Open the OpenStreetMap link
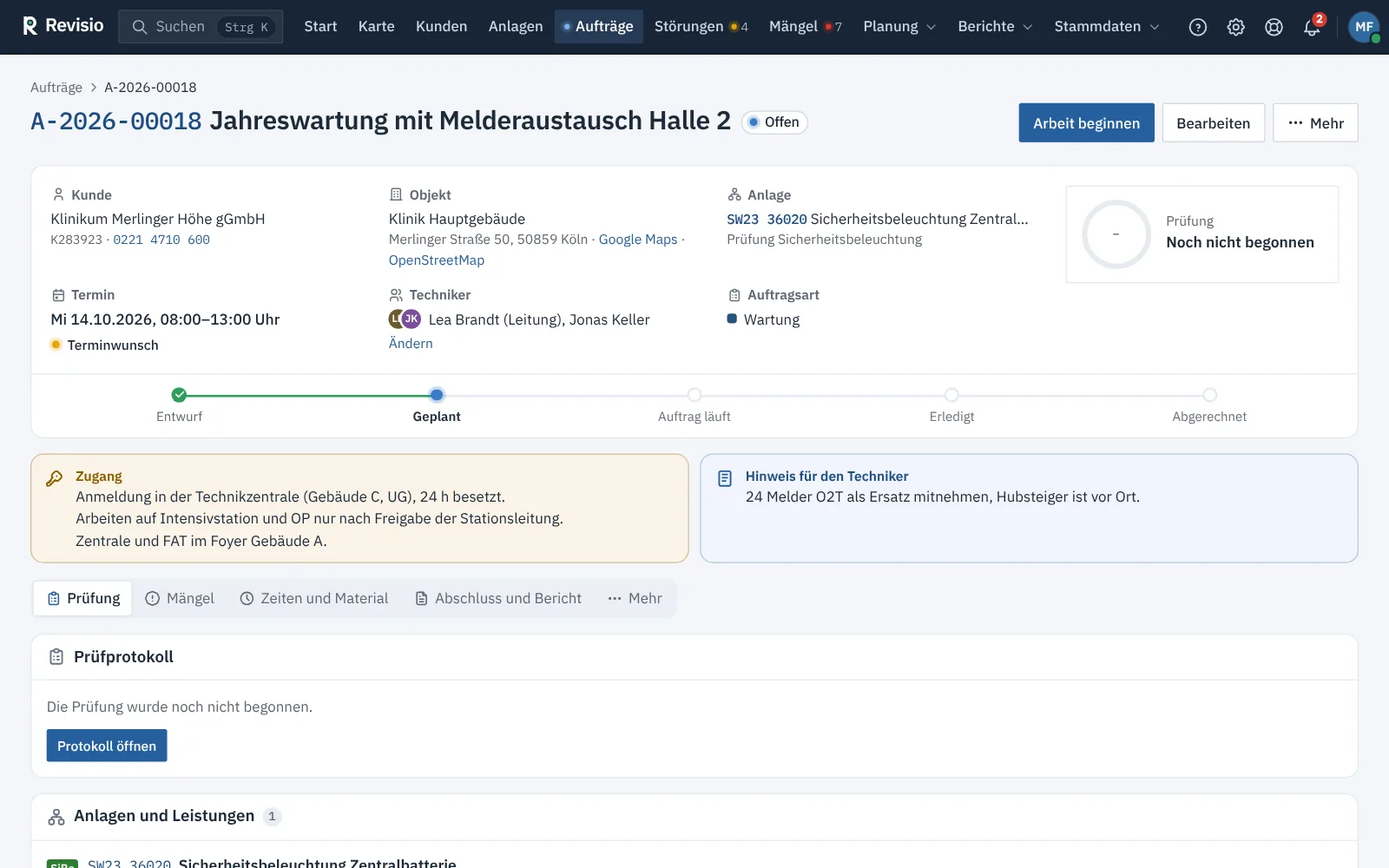The height and width of the screenshot is (868, 1389). coord(437,260)
